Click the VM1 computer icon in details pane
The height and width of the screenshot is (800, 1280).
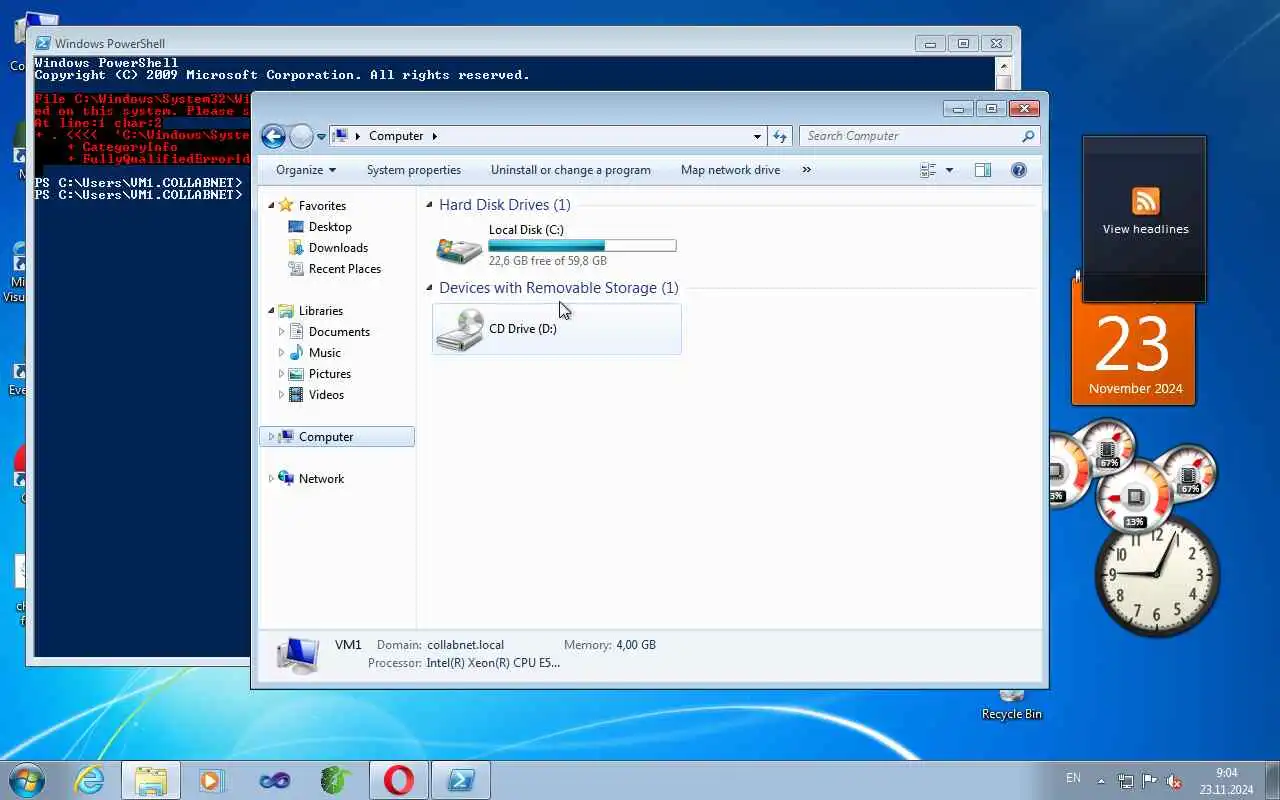point(298,653)
